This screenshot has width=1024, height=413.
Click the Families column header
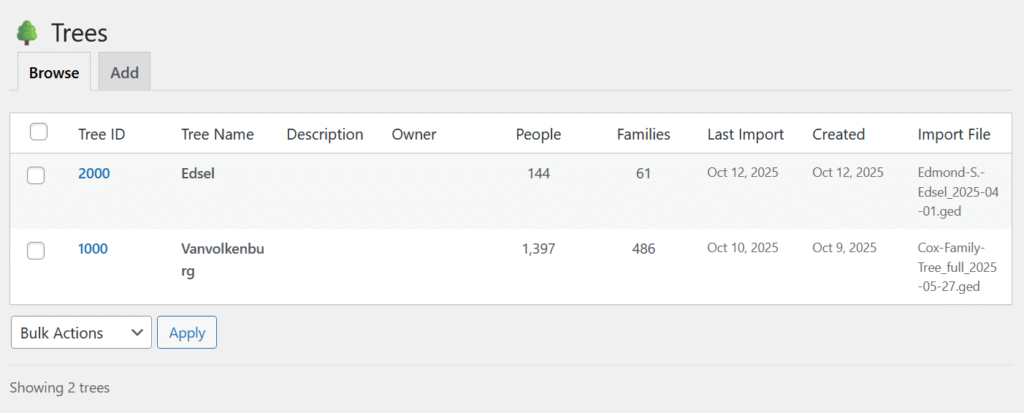tap(643, 134)
